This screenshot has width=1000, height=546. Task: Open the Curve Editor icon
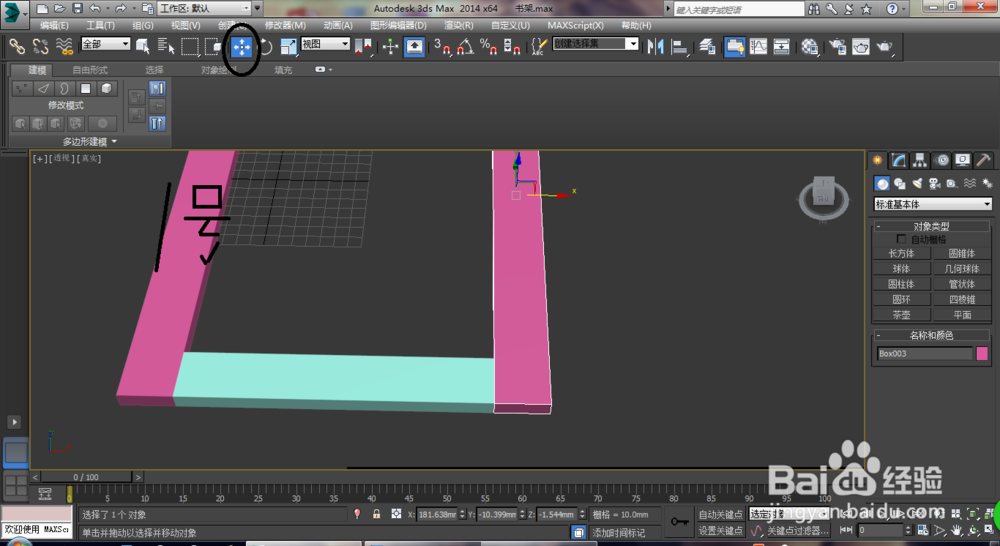[x=758, y=47]
